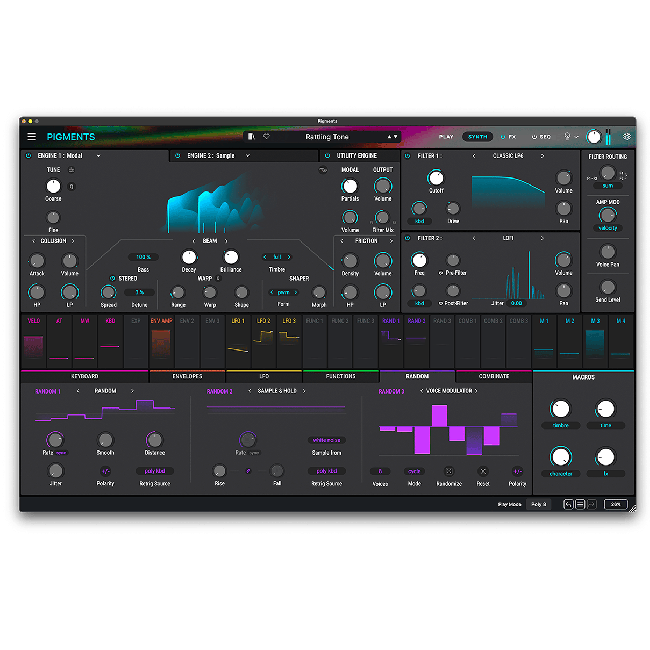Show previous Filter 2 type with left arrow
Image resolution: width=650 pixels, height=650 pixels.
pyautogui.click(x=474, y=238)
